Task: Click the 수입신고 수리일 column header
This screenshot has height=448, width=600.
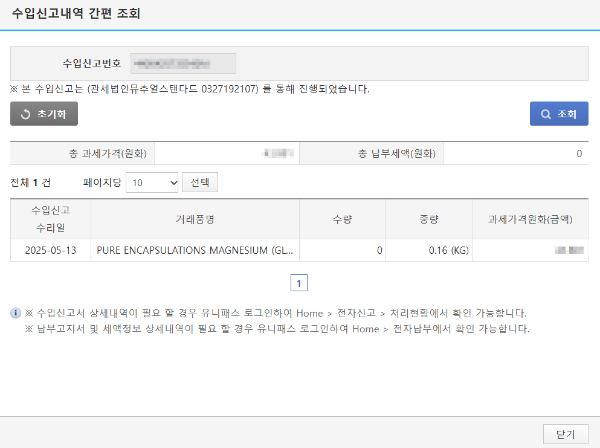Action: [51, 219]
